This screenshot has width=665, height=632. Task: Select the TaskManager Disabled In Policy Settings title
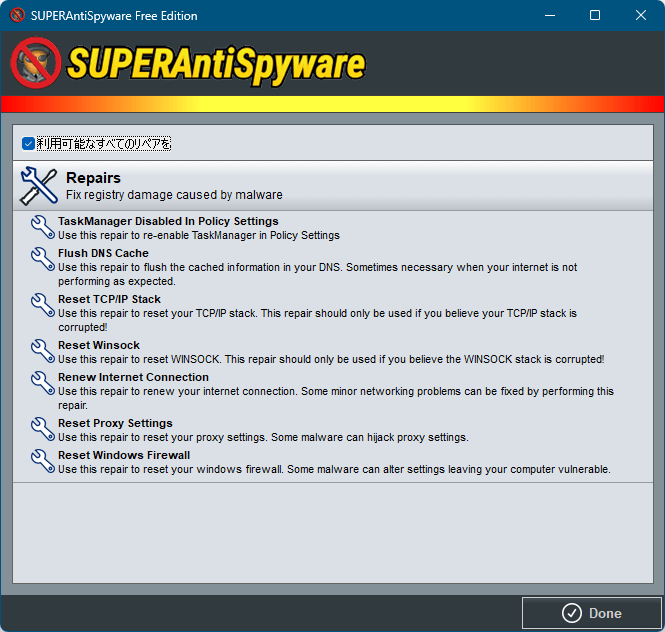tap(168, 221)
